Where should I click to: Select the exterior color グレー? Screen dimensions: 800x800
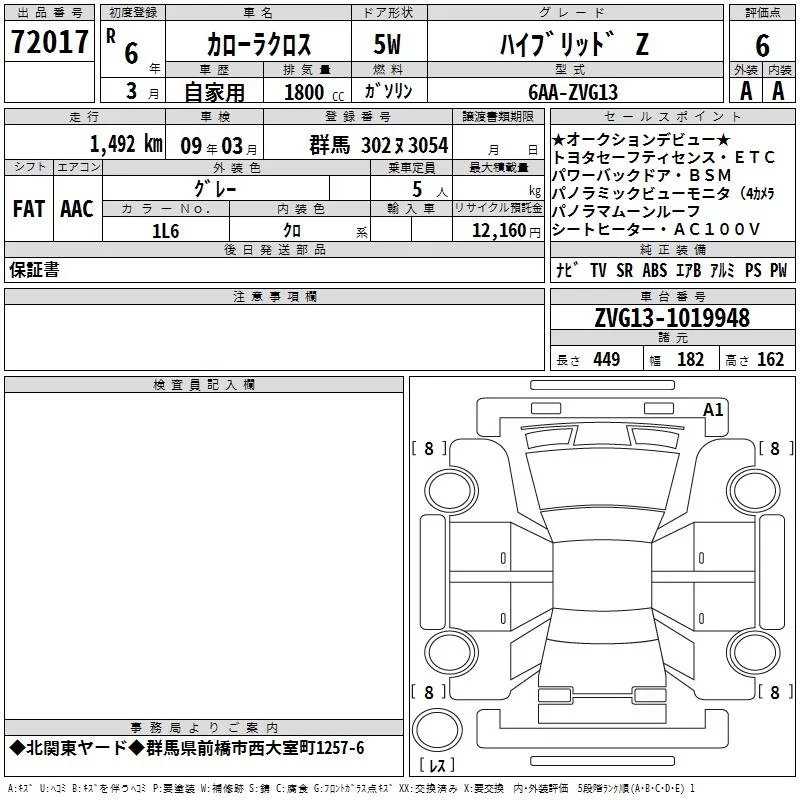click(x=216, y=189)
